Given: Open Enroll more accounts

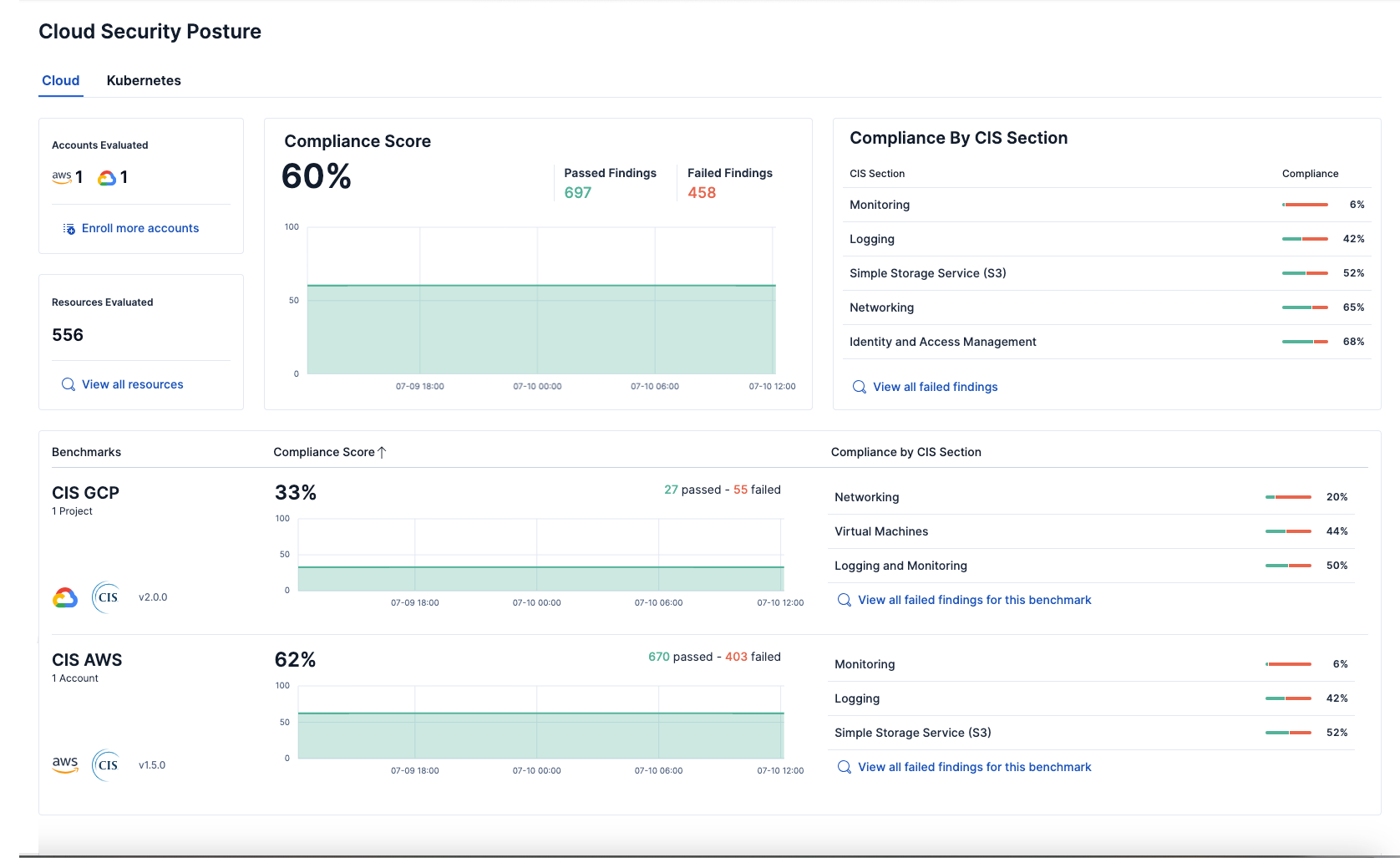Looking at the screenshot, I should [x=140, y=227].
